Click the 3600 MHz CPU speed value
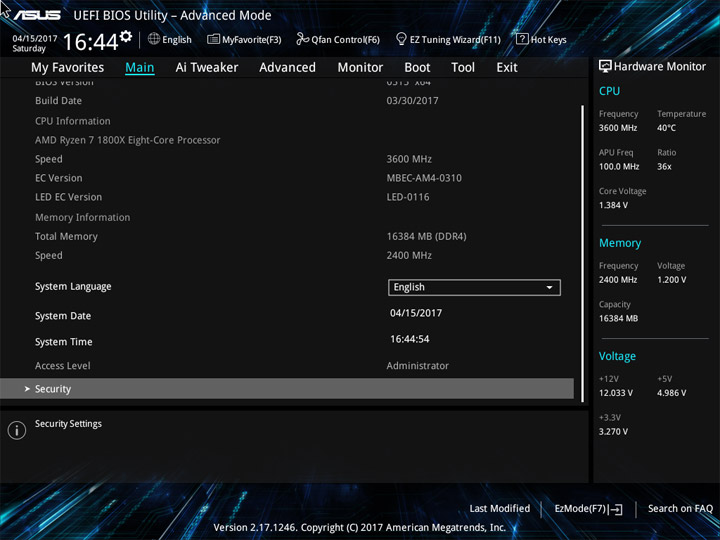 pos(409,159)
